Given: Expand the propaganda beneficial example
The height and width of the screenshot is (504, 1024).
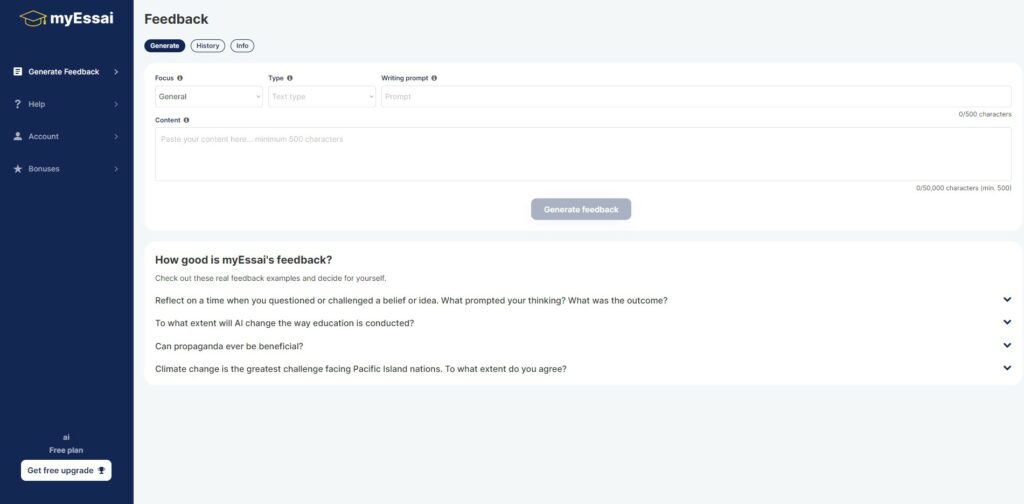Looking at the screenshot, I should pyautogui.click(x=583, y=345).
